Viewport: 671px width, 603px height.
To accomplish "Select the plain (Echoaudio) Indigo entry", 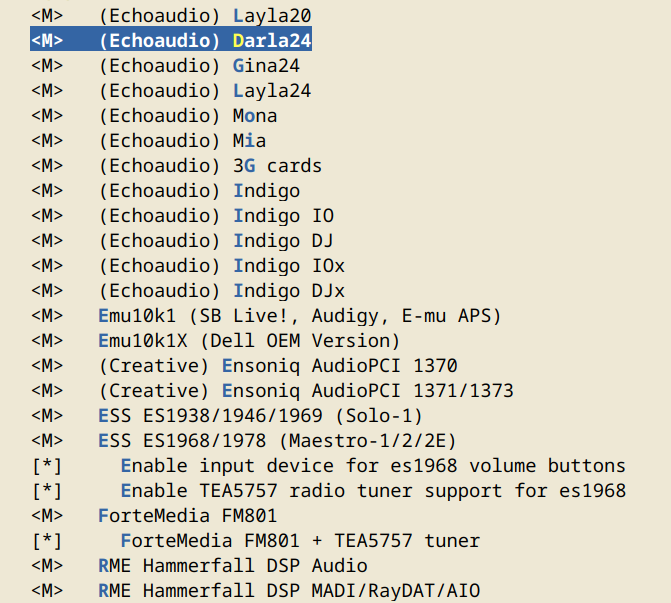I will pos(199,191).
